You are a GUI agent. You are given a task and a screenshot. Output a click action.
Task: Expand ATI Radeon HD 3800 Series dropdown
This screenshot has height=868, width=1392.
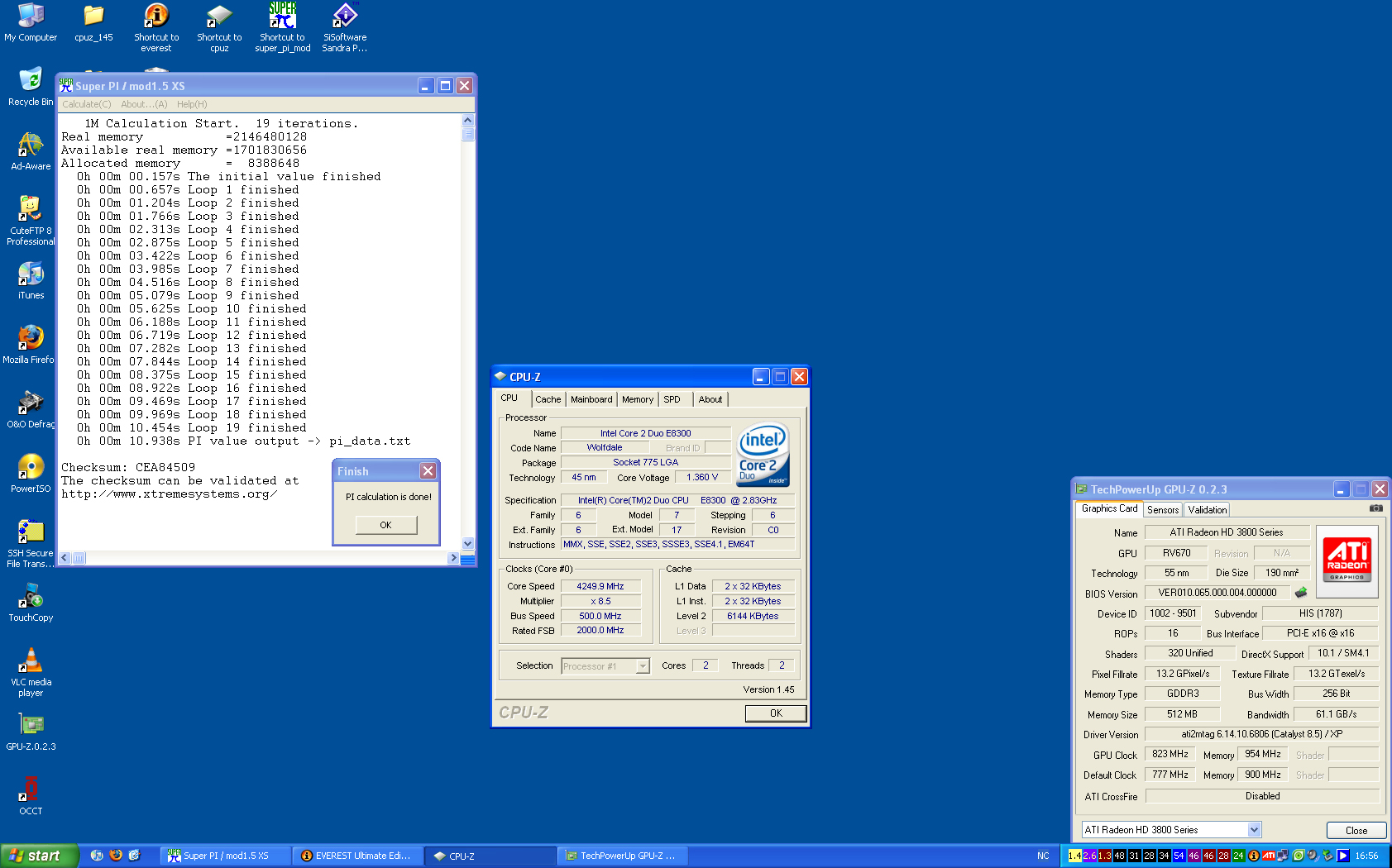coord(1254,830)
